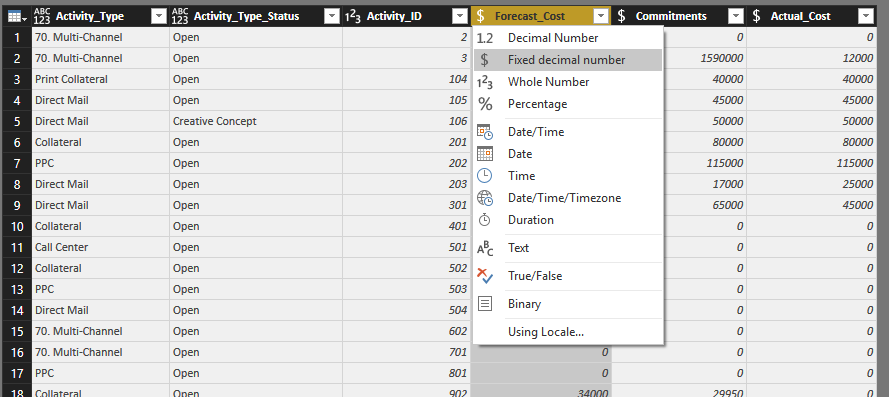Choose True/False data type
This screenshot has width=889, height=397.
pos(568,276)
